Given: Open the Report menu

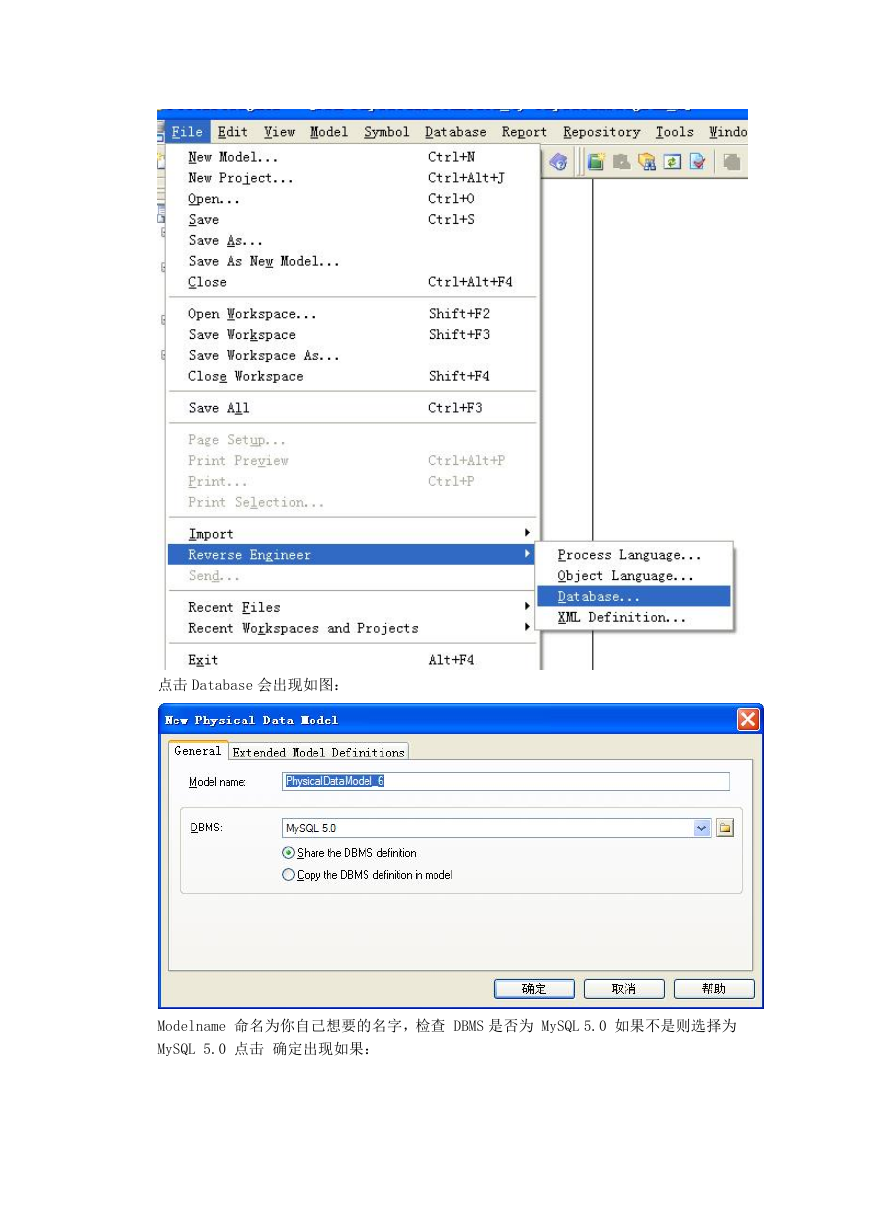Looking at the screenshot, I should coord(525,132).
